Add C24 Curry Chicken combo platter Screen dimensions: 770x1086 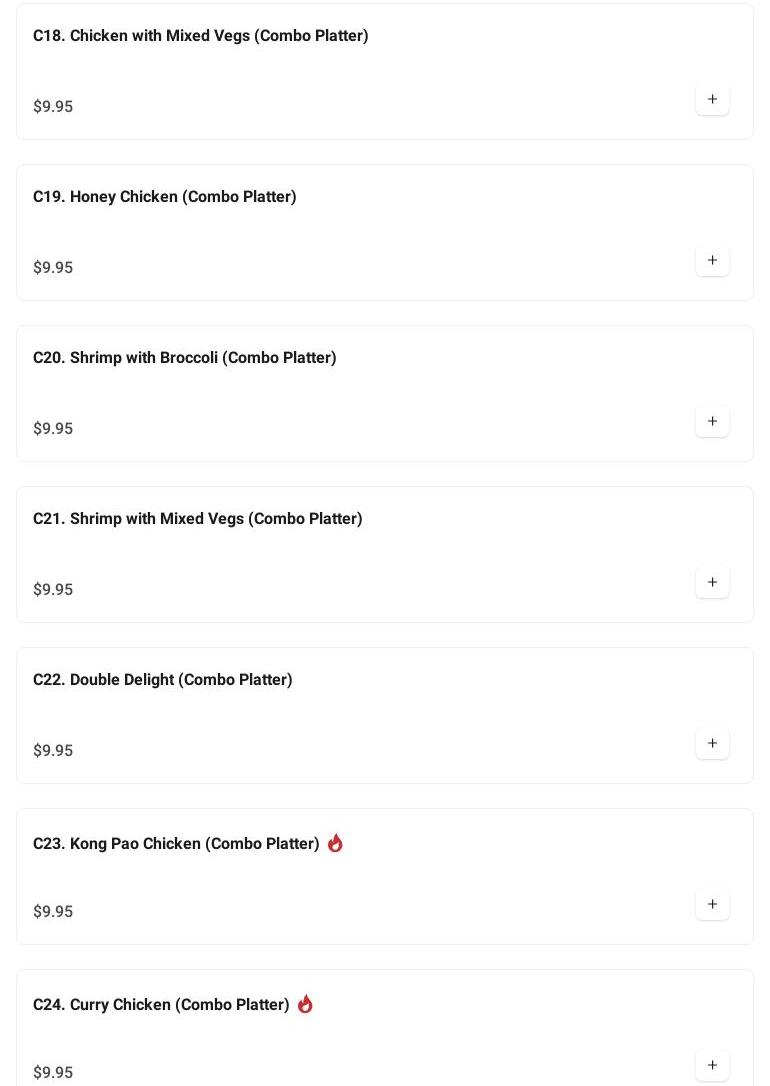click(x=712, y=1066)
